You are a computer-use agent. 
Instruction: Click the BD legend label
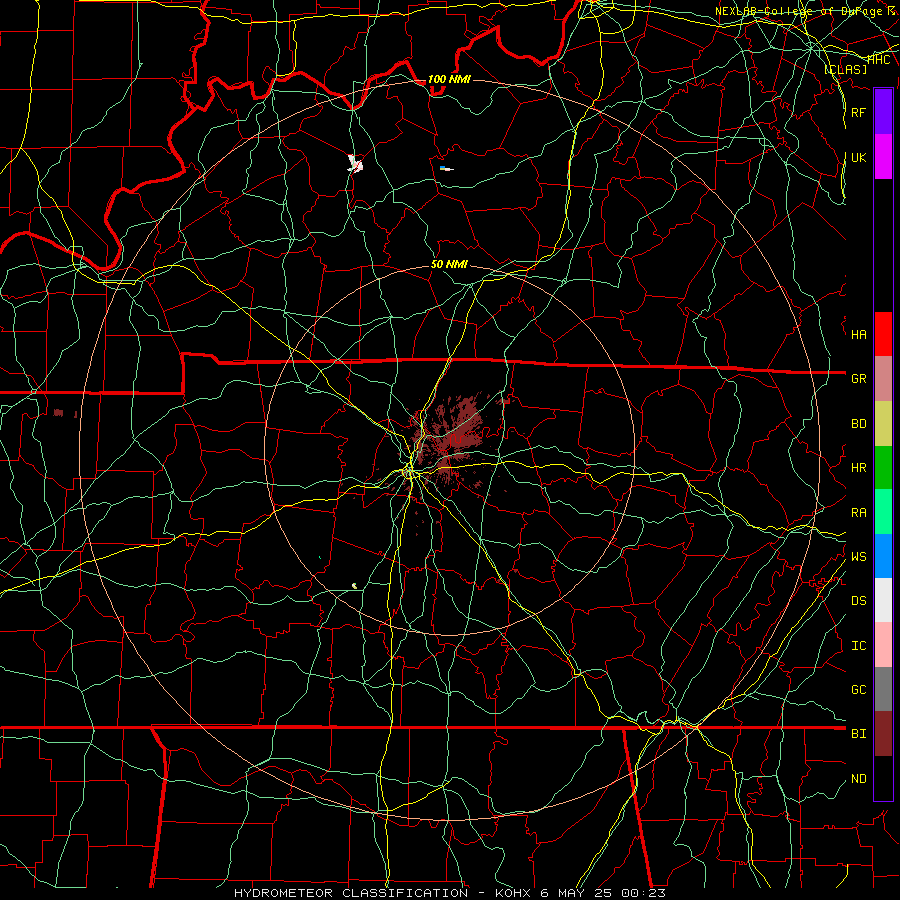(x=858, y=424)
